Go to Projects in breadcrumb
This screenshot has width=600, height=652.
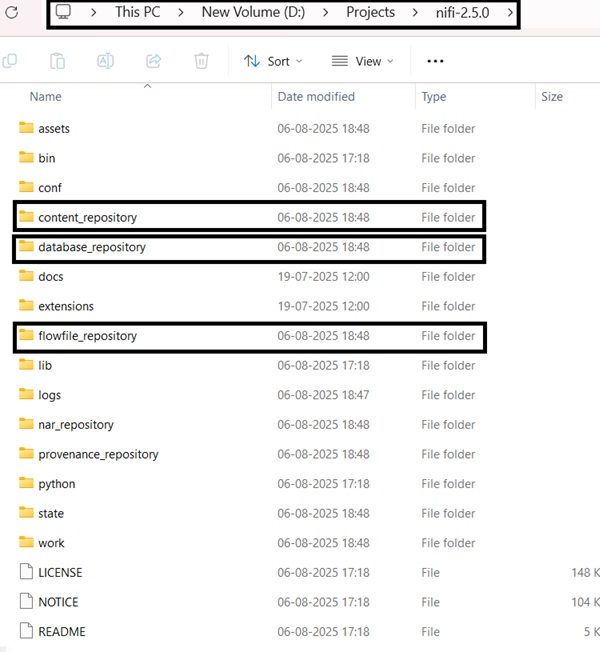[x=370, y=12]
